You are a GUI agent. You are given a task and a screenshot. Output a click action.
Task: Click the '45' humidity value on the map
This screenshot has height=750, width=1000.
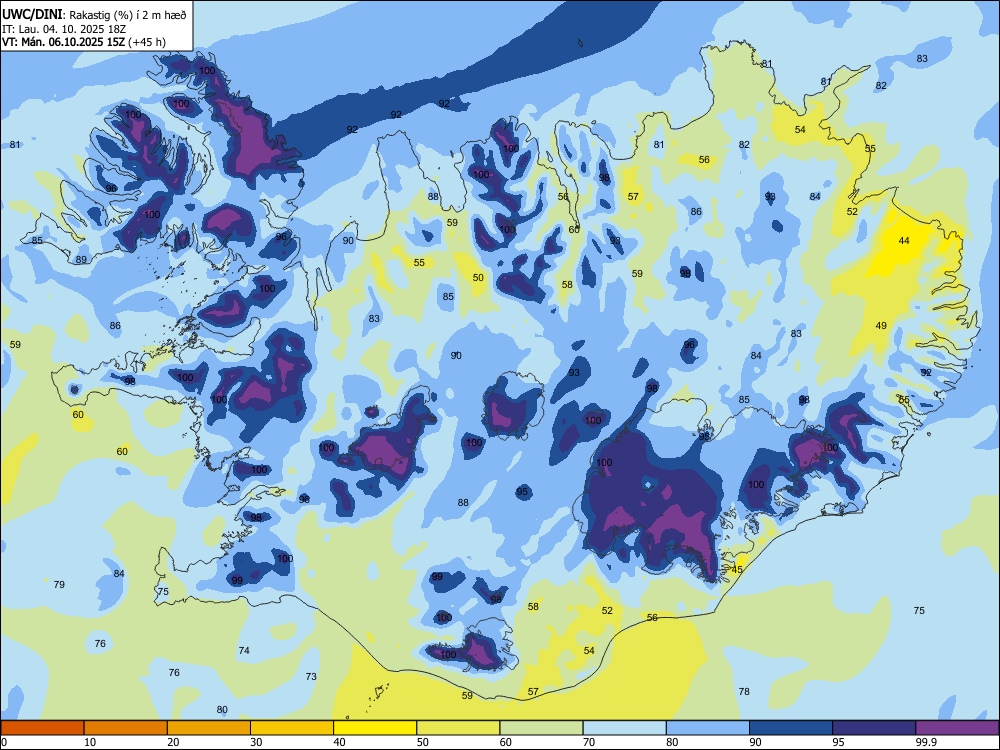click(x=737, y=570)
